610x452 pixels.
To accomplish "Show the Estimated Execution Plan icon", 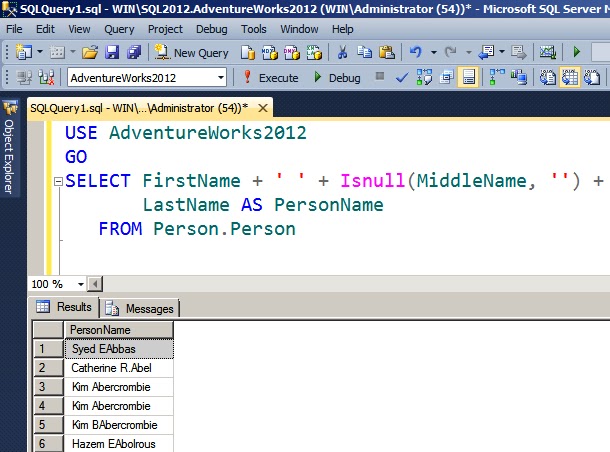I will tap(424, 77).
